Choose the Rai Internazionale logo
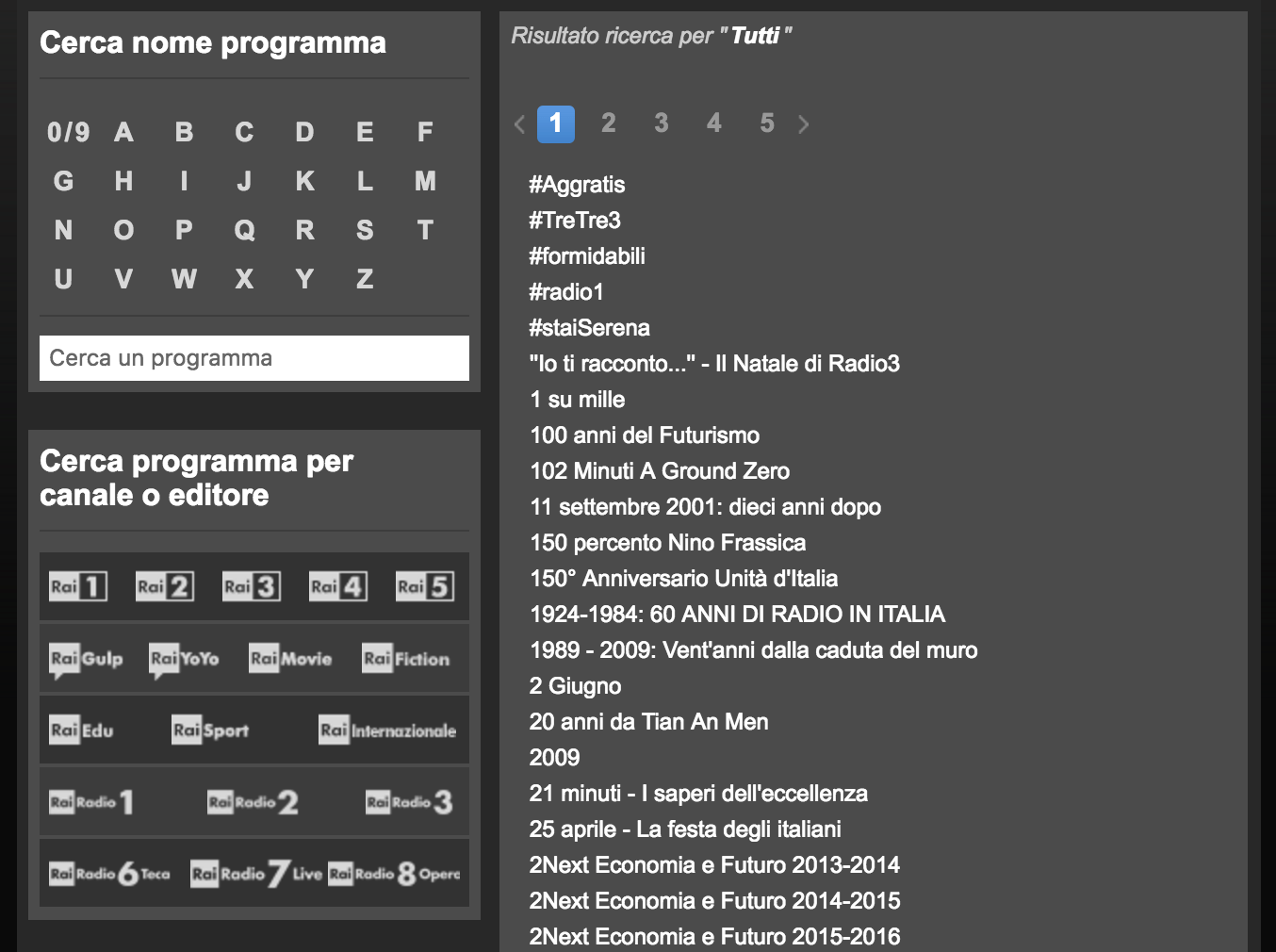Viewport: 1276px width, 952px height. [x=387, y=730]
